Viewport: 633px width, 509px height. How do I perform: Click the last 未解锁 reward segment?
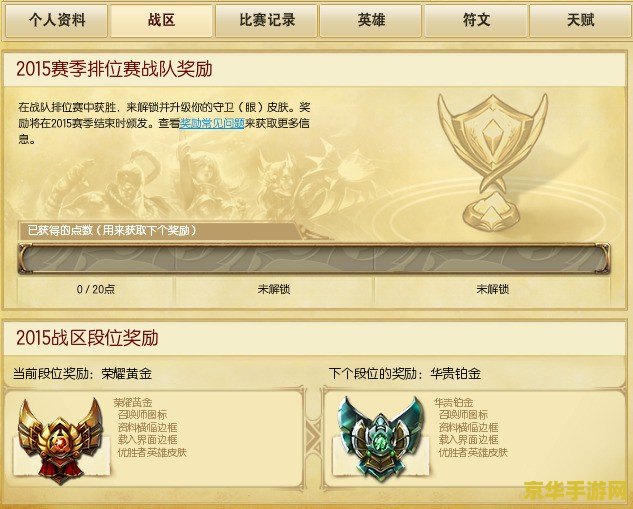492,289
